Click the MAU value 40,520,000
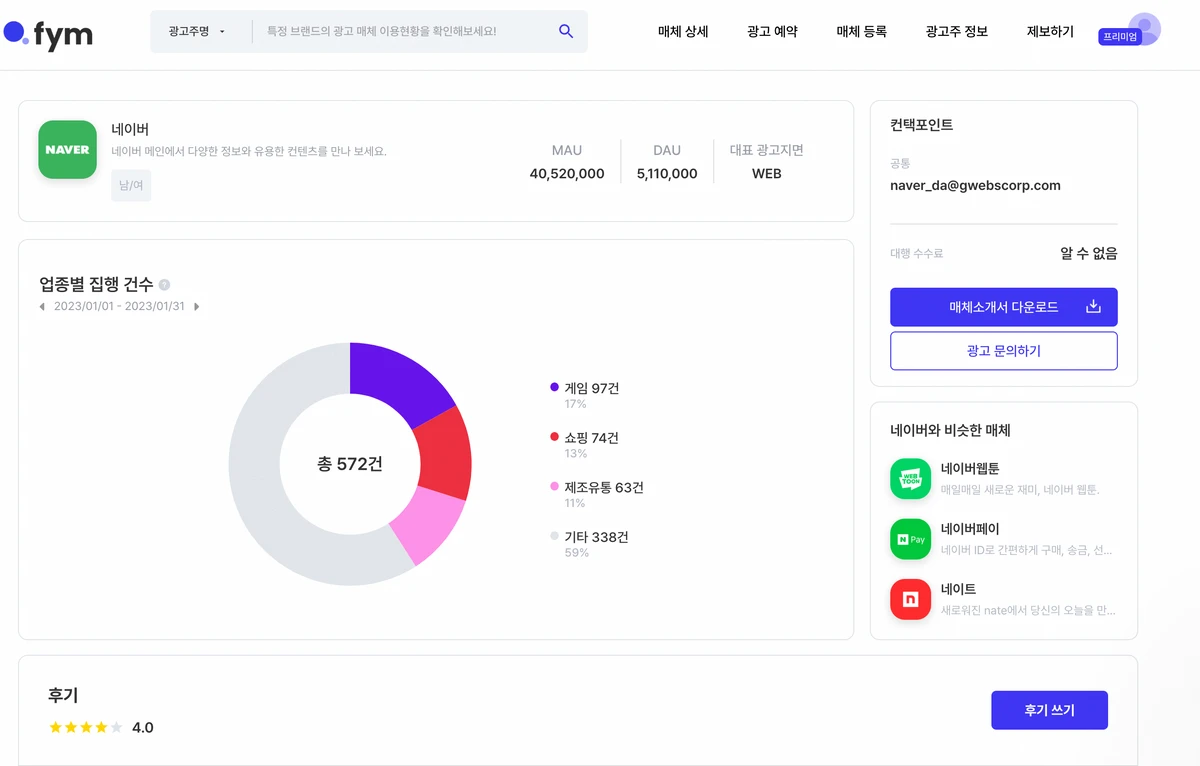Image resolution: width=1200 pixels, height=766 pixels. (567, 174)
